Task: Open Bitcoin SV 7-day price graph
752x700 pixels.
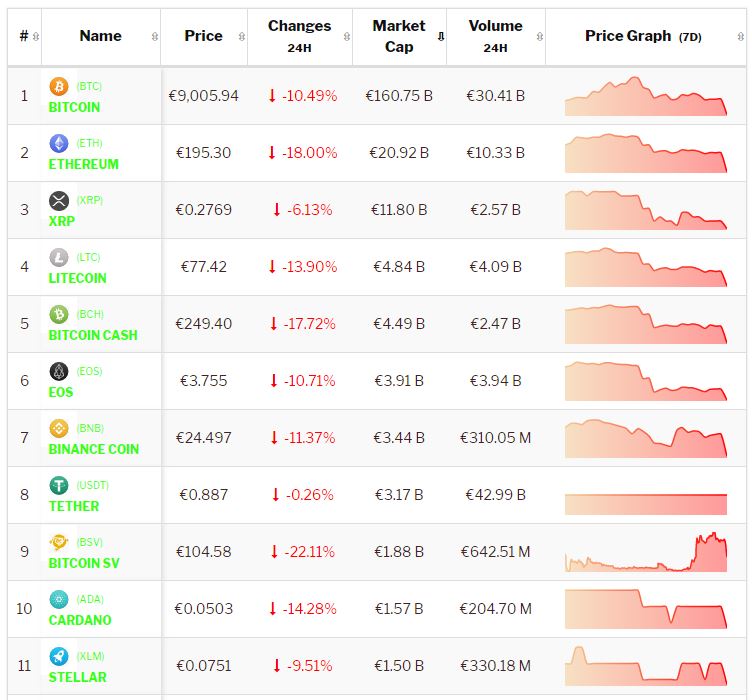Action: [x=646, y=552]
